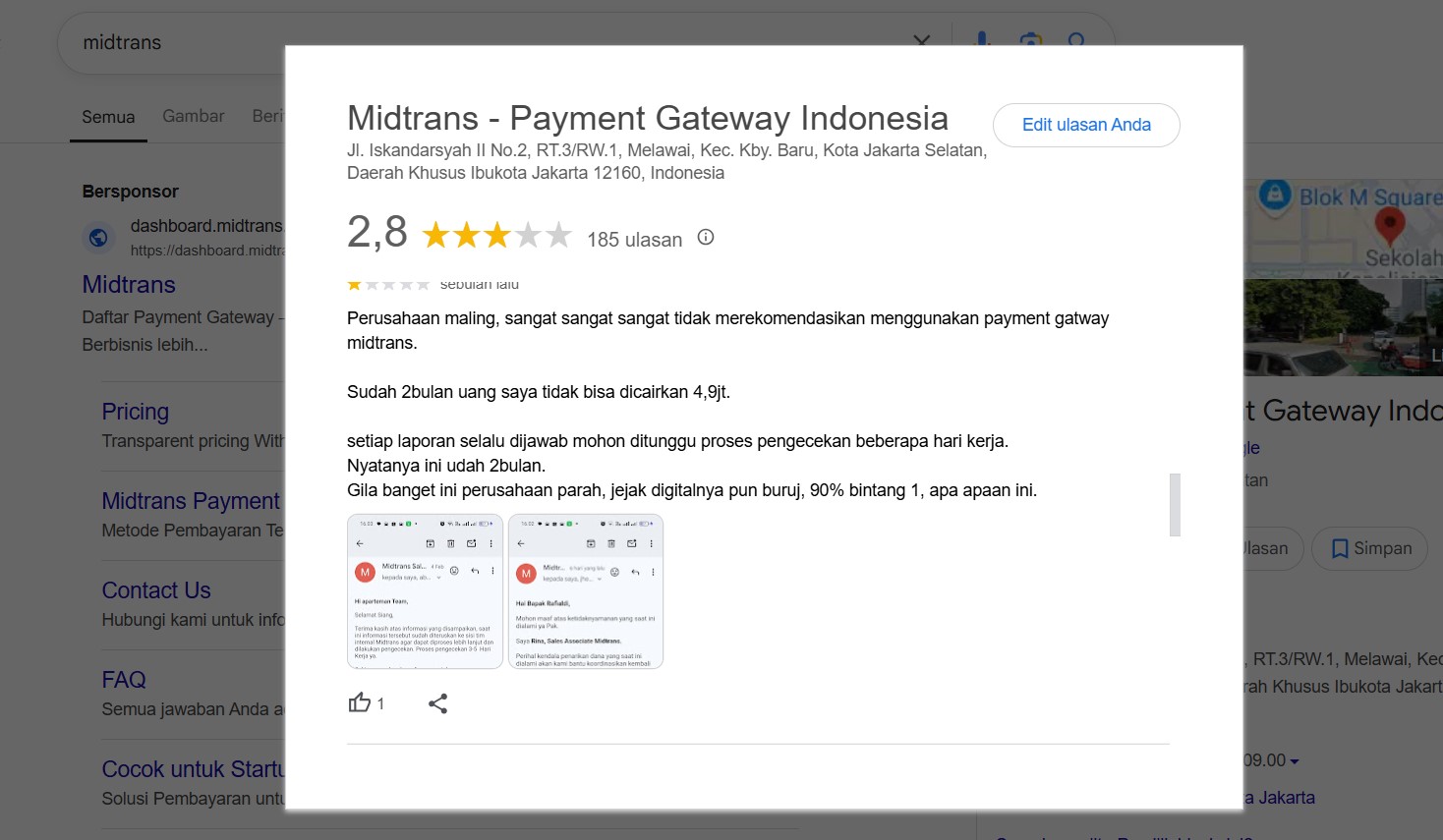Viewport: 1443px width, 840px height.
Task: Click the 2,8 star rating stars
Action: [x=496, y=236]
